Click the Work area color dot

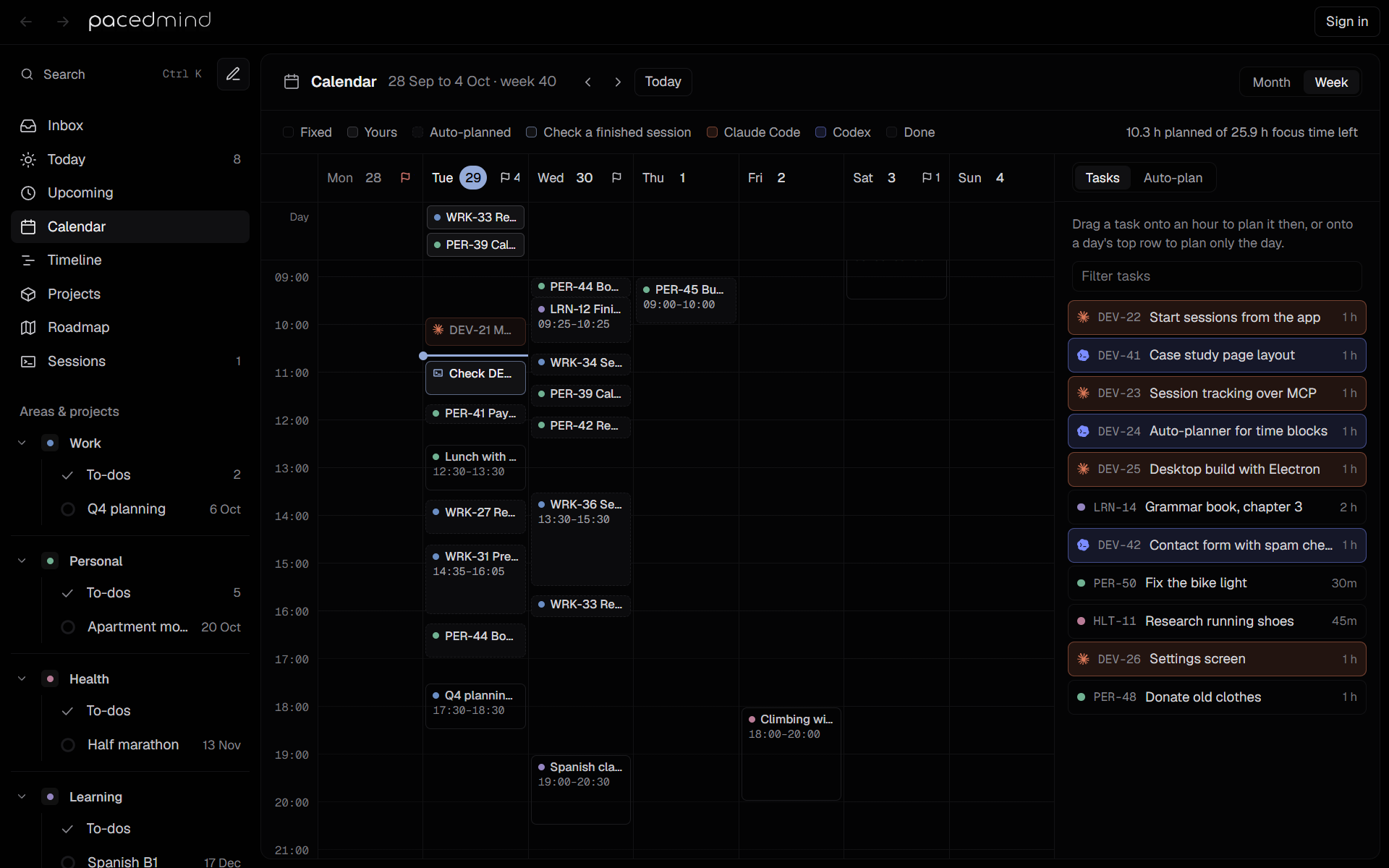[x=50, y=443]
